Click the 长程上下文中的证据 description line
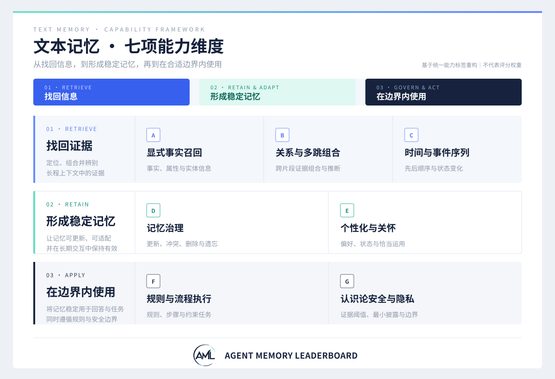The height and width of the screenshot is (379, 555). point(75,173)
